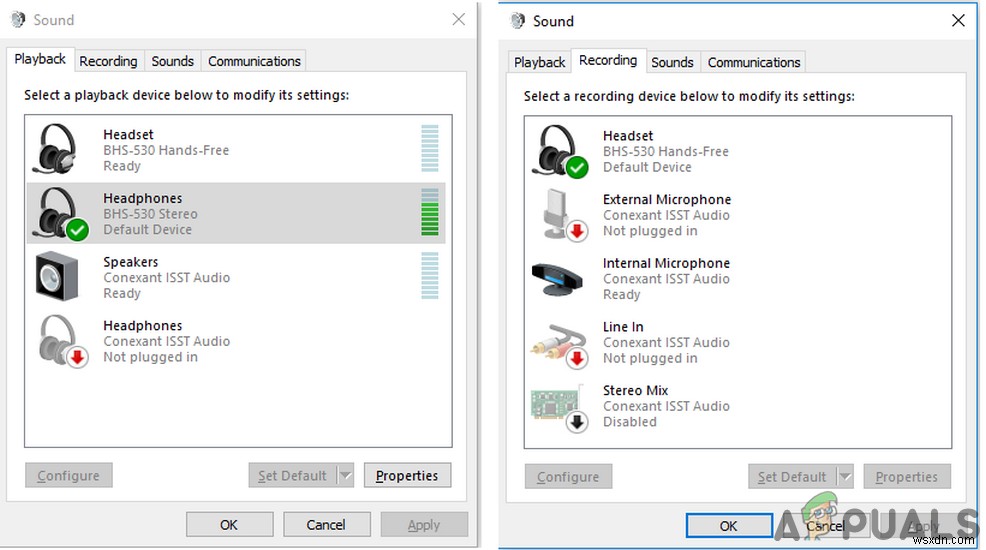Select the Headset icon in Recording window

tap(560, 151)
